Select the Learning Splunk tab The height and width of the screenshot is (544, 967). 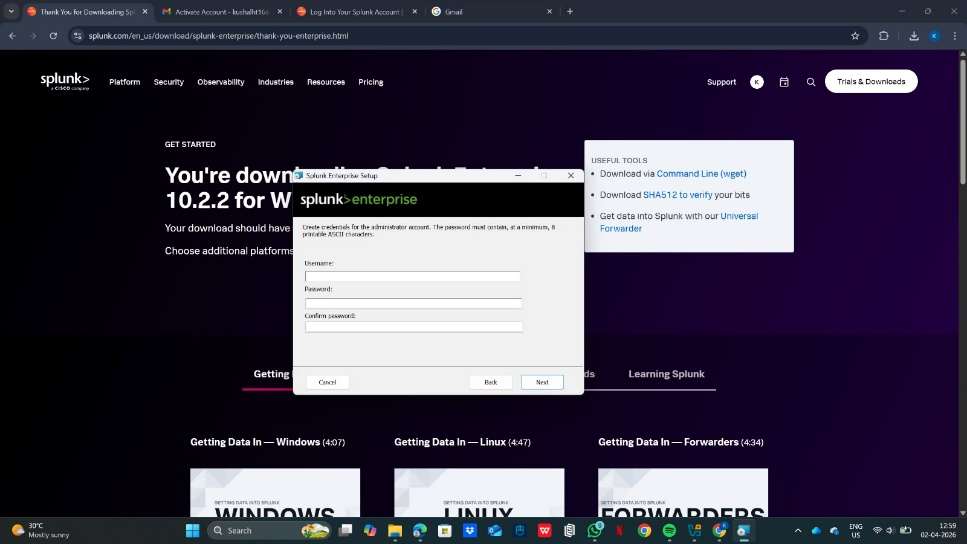pyautogui.click(x=666, y=374)
